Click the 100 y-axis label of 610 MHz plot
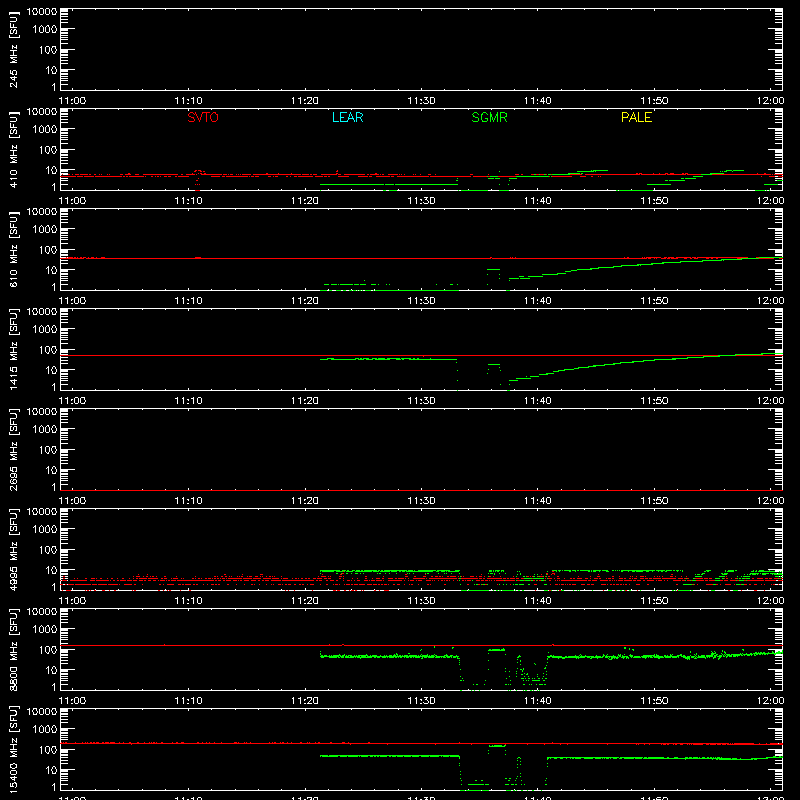Screen dimensions: 800x800 [48, 250]
